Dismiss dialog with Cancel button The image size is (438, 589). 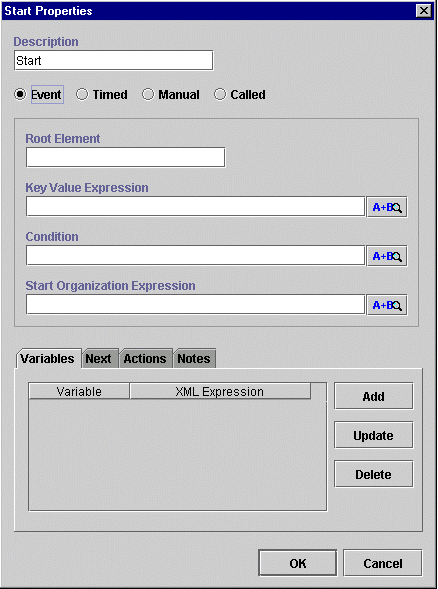point(383,563)
